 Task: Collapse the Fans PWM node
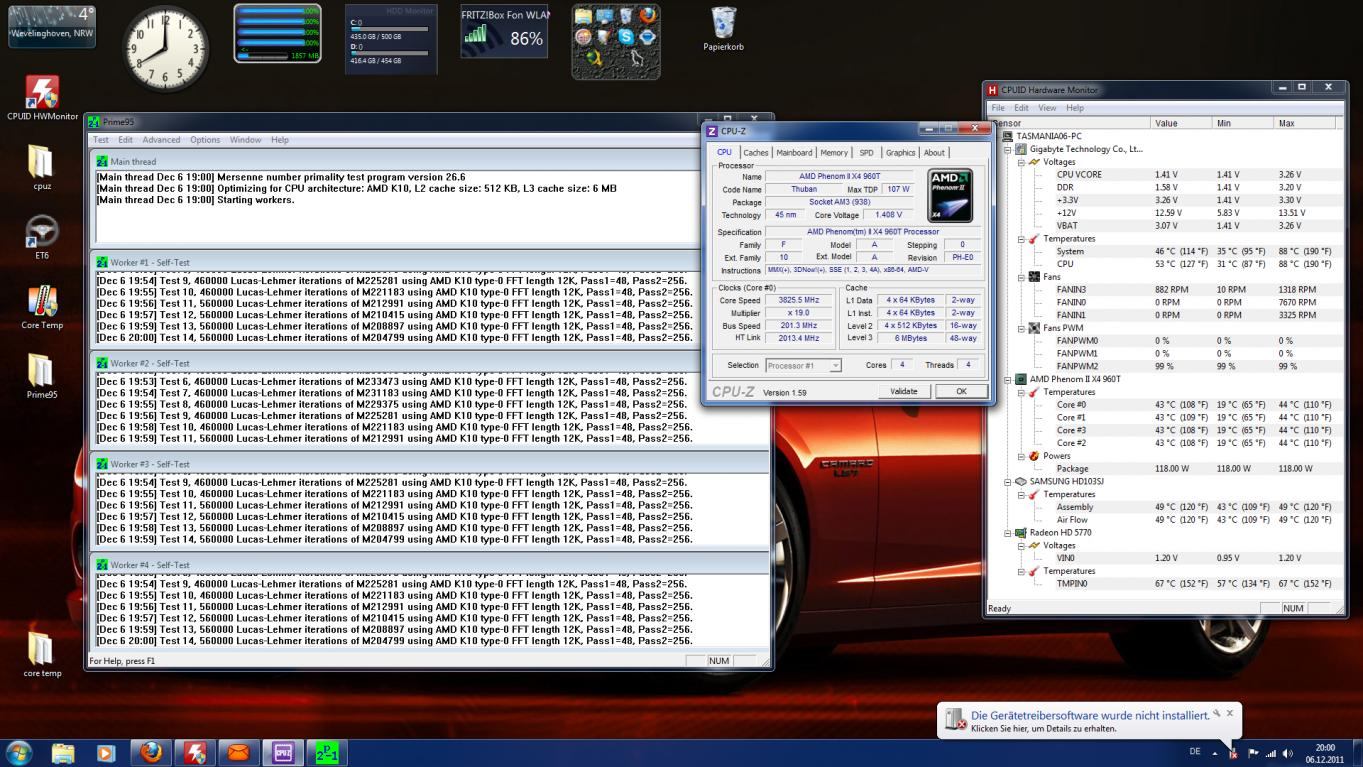pos(1021,328)
